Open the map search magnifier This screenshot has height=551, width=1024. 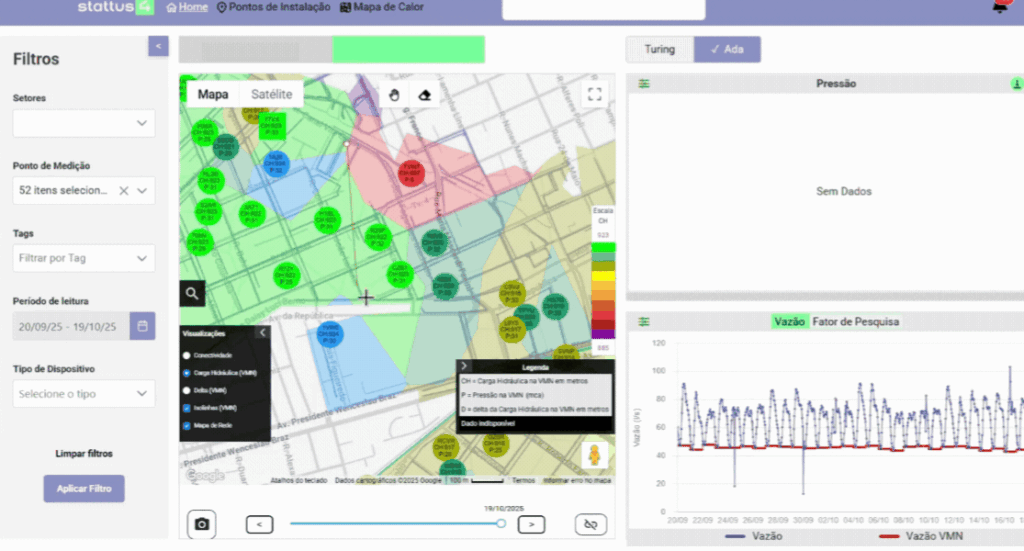coord(194,293)
